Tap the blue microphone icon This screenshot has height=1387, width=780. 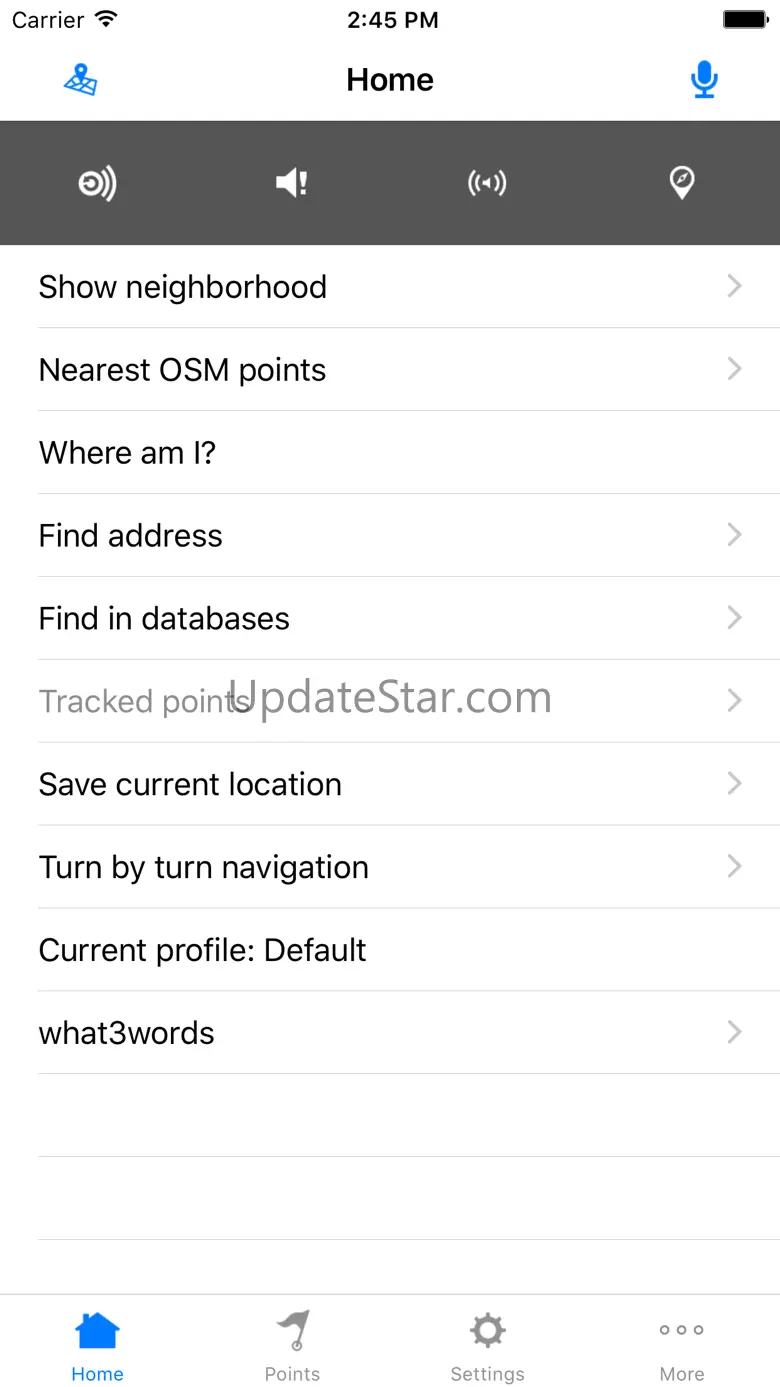[704, 80]
